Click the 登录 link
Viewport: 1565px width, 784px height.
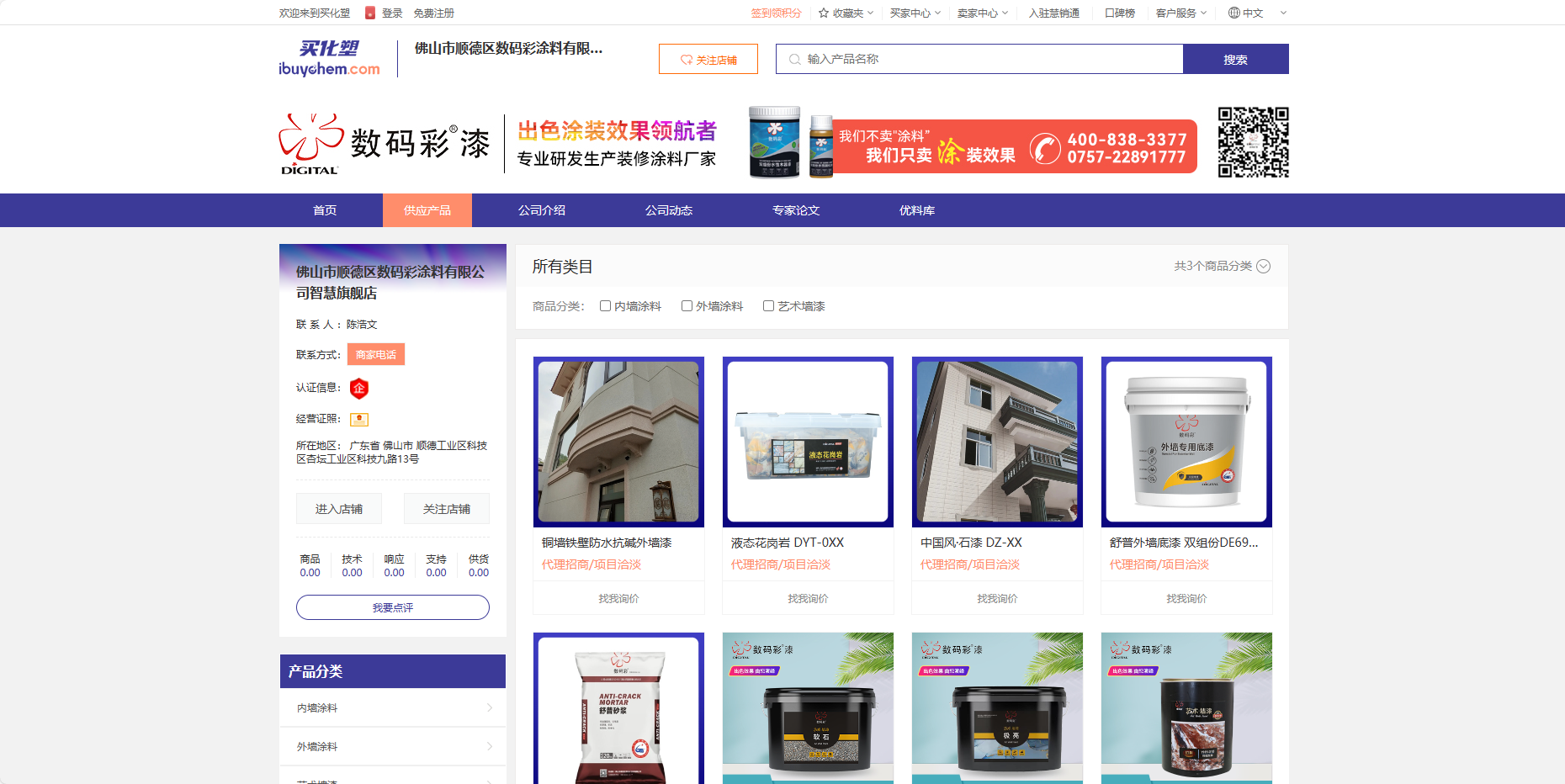tap(392, 13)
